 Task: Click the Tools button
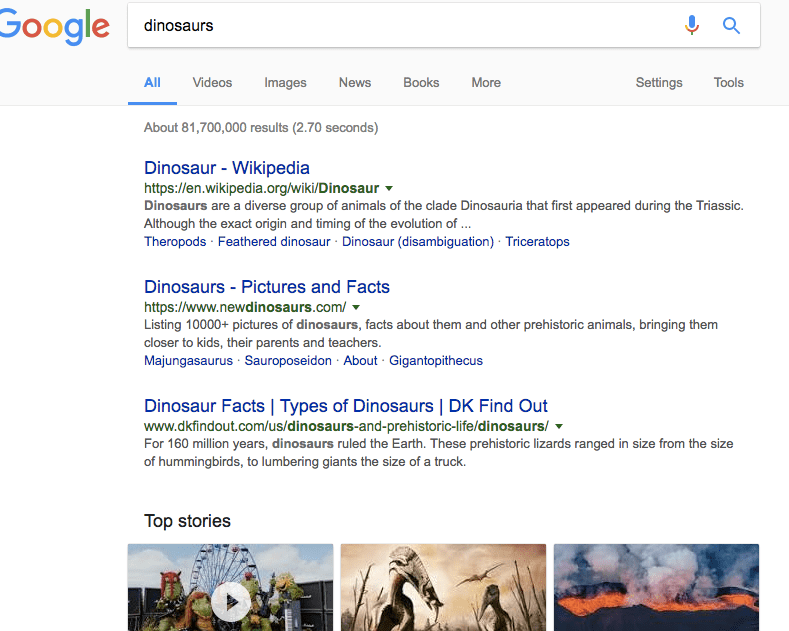pyautogui.click(x=728, y=83)
